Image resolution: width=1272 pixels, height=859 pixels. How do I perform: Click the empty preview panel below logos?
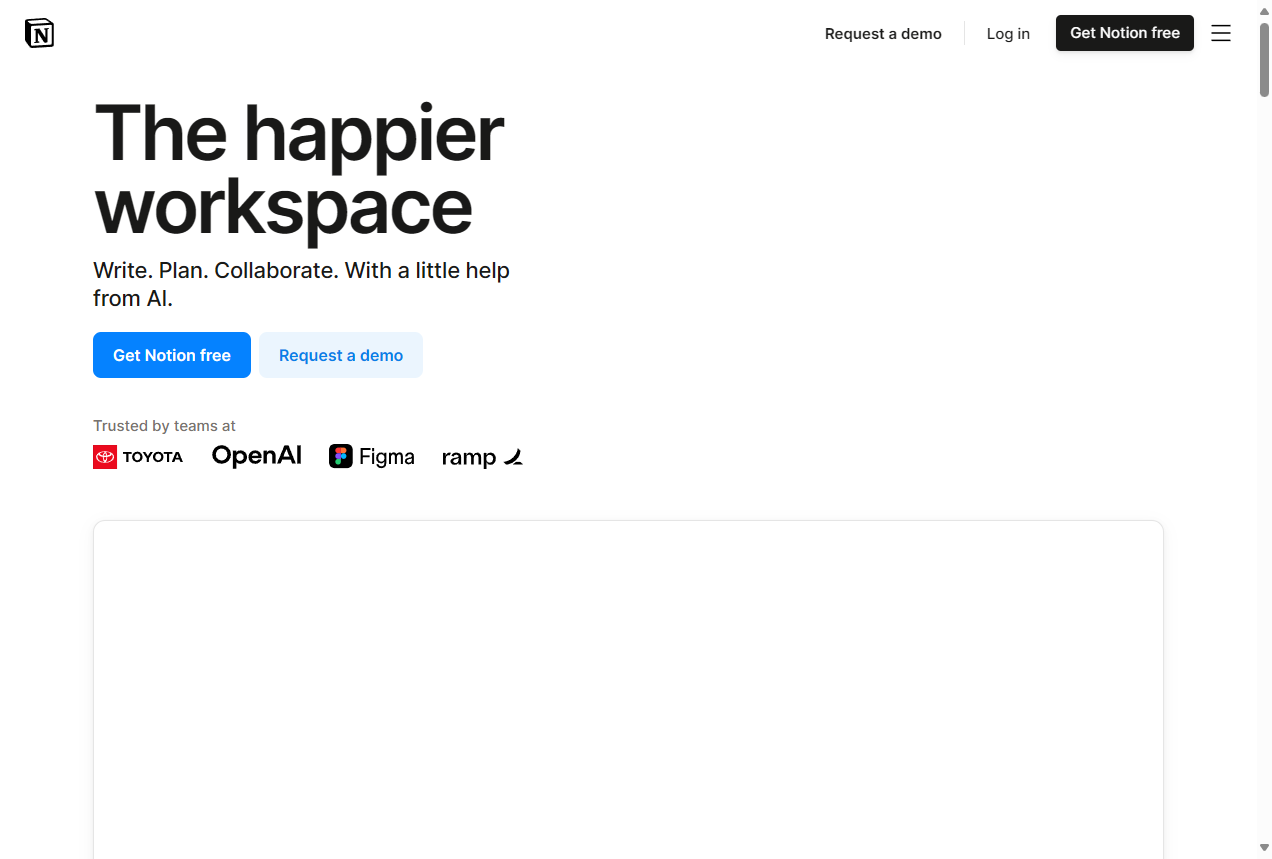(x=628, y=688)
